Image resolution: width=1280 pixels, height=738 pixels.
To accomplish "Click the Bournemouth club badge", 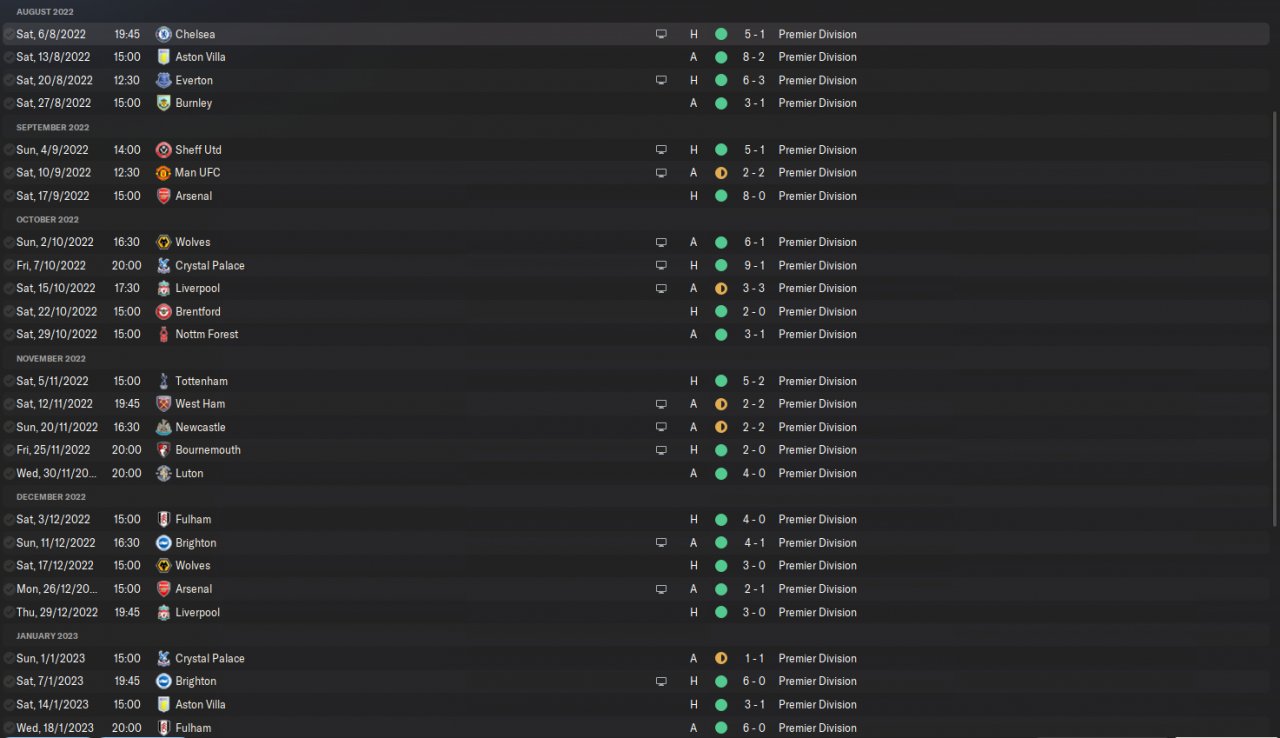I will (164, 450).
